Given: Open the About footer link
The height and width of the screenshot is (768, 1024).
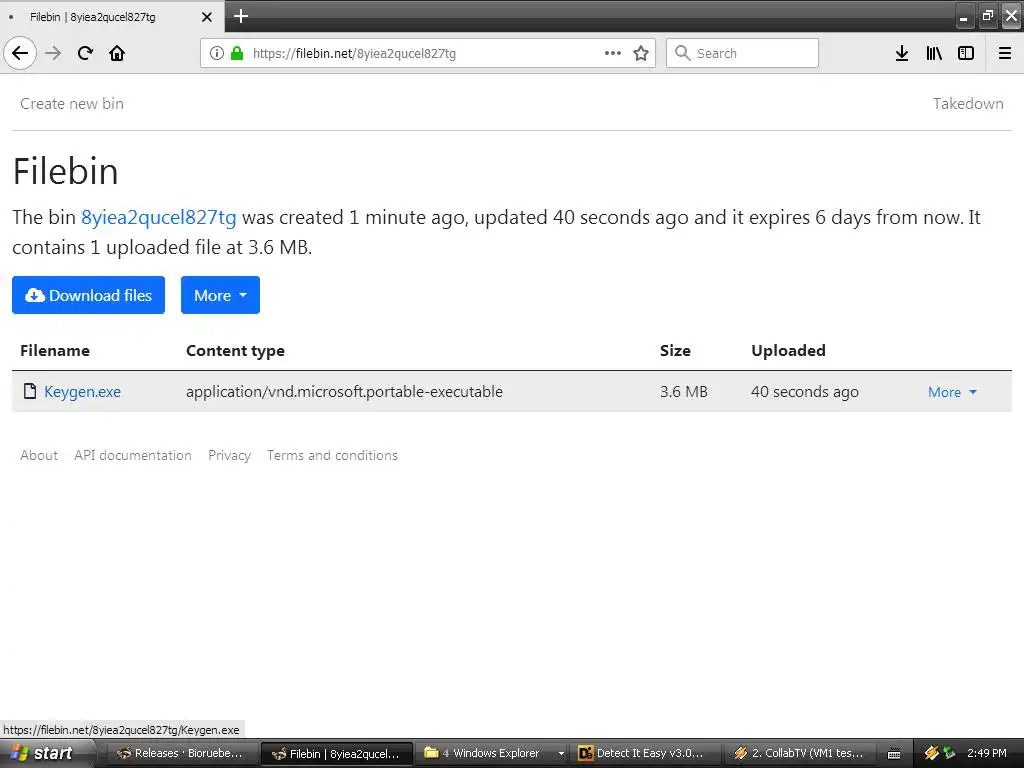Looking at the screenshot, I should pos(39,455).
